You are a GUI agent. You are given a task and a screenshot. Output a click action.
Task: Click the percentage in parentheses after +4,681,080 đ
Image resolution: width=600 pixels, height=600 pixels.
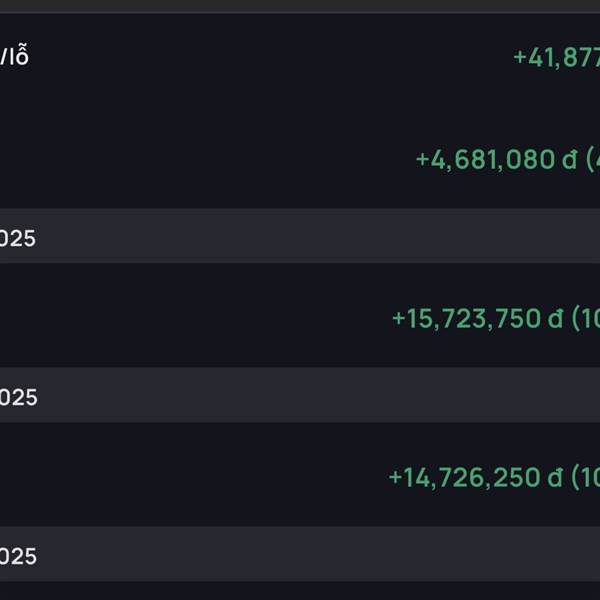click(x=593, y=159)
